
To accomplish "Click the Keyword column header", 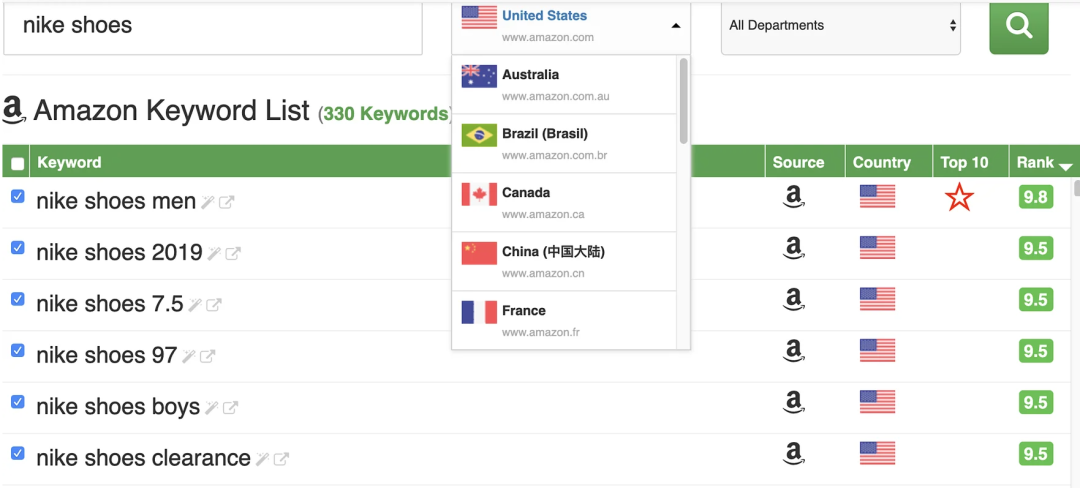I will pyautogui.click(x=69, y=162).
